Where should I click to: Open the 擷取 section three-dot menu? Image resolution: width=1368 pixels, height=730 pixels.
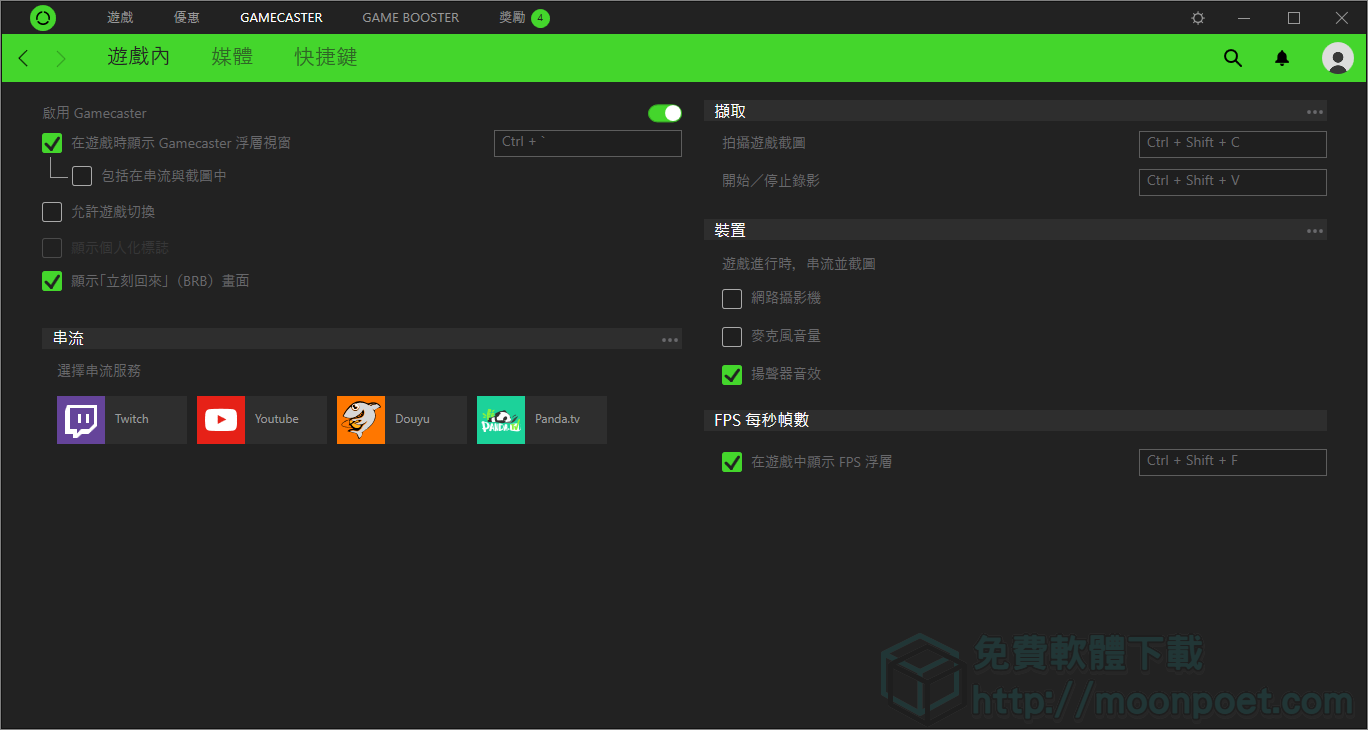click(1315, 112)
